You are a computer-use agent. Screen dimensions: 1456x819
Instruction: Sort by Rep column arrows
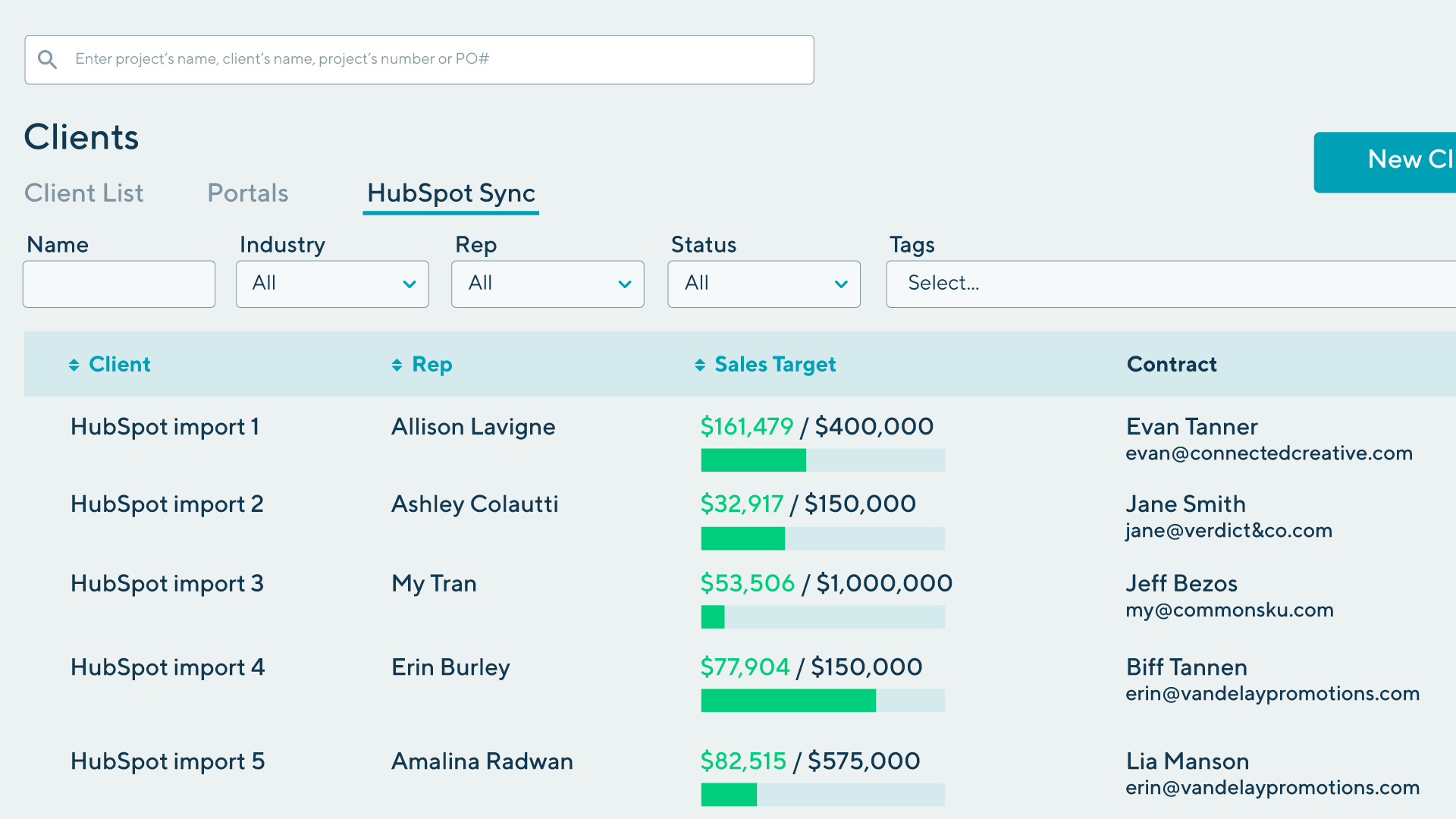(397, 366)
